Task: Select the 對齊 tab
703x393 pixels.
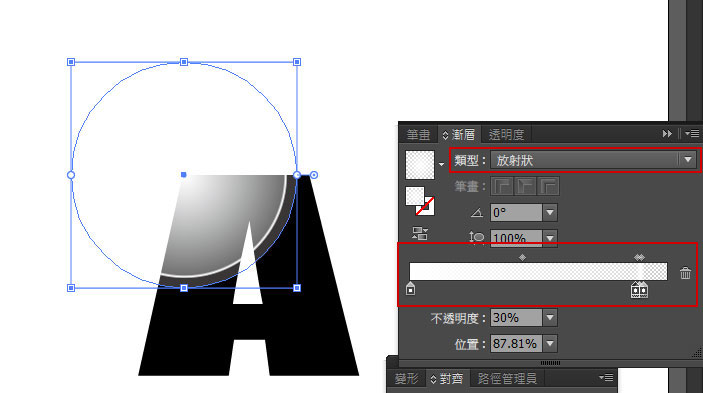Action: [x=447, y=379]
